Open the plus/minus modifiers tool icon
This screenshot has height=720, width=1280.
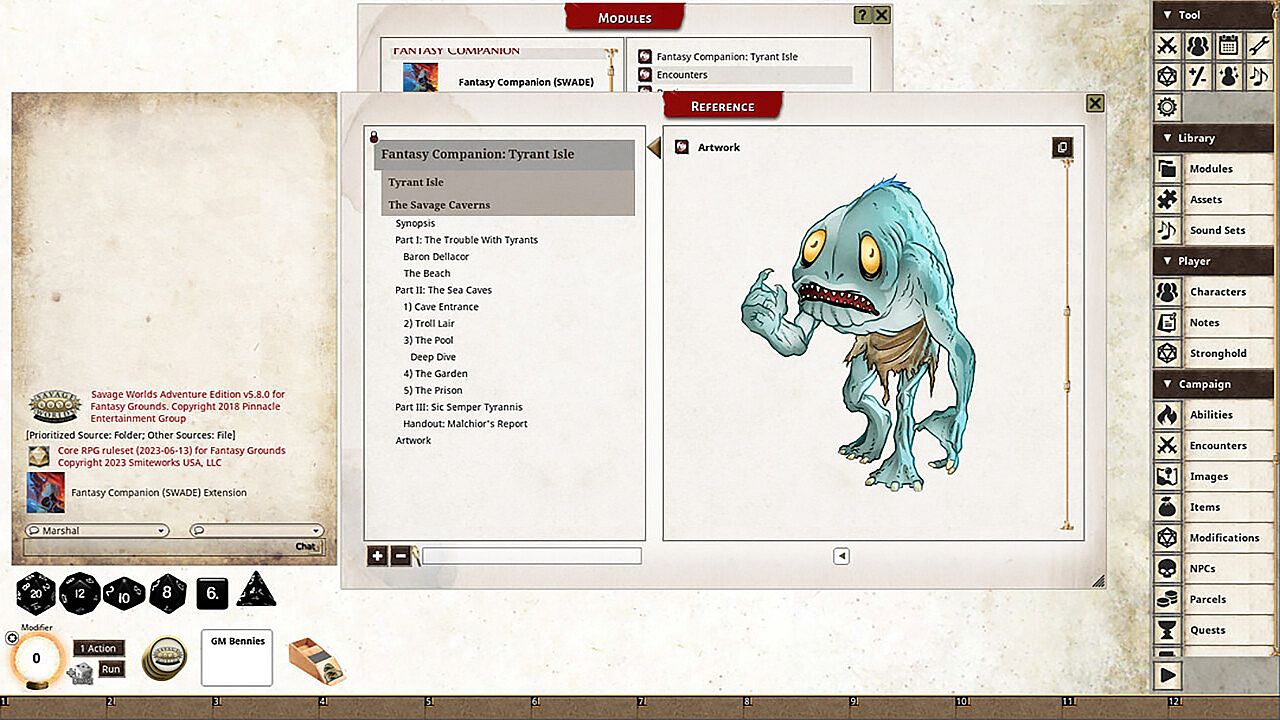tap(1198, 76)
